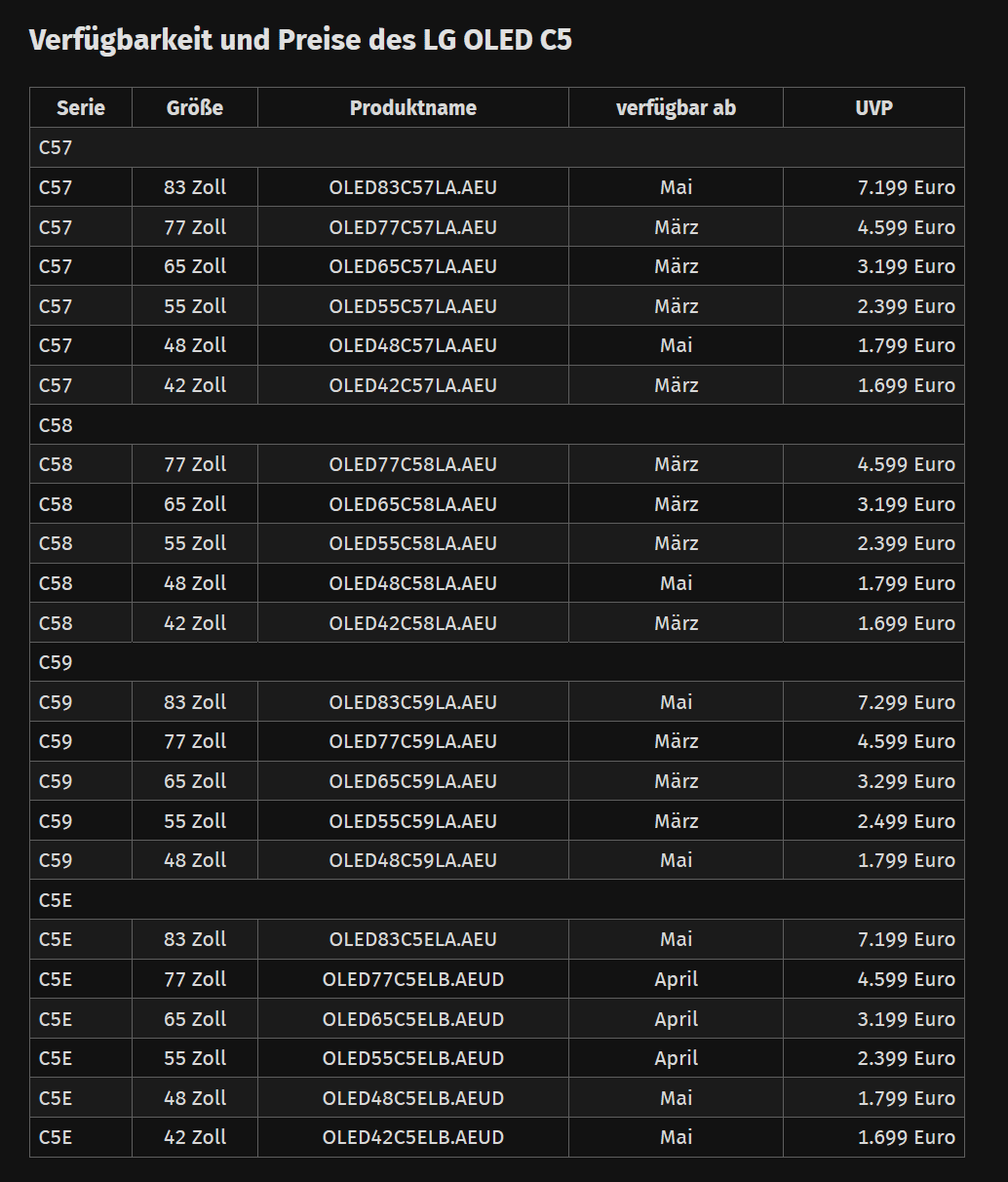The height and width of the screenshot is (1182, 1008).
Task: Select product name OLED77C58LA.AEU
Action: pos(413,464)
